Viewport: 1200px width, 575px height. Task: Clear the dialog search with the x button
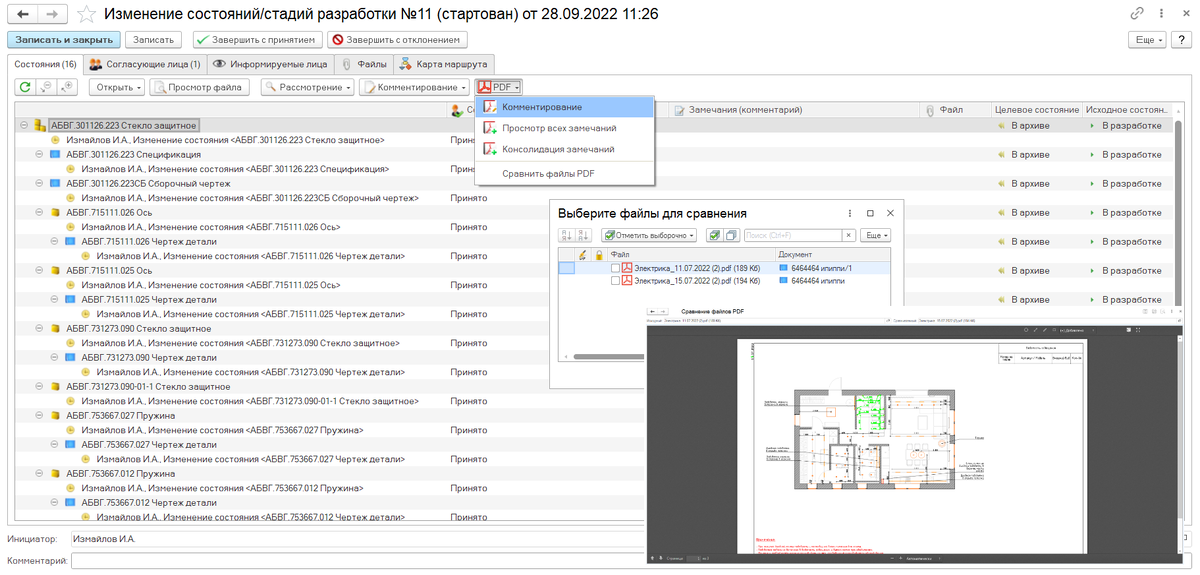pyautogui.click(x=849, y=235)
